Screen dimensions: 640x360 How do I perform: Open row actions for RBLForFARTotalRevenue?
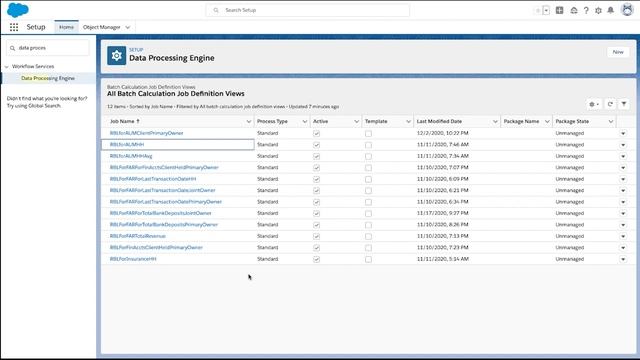(x=623, y=236)
